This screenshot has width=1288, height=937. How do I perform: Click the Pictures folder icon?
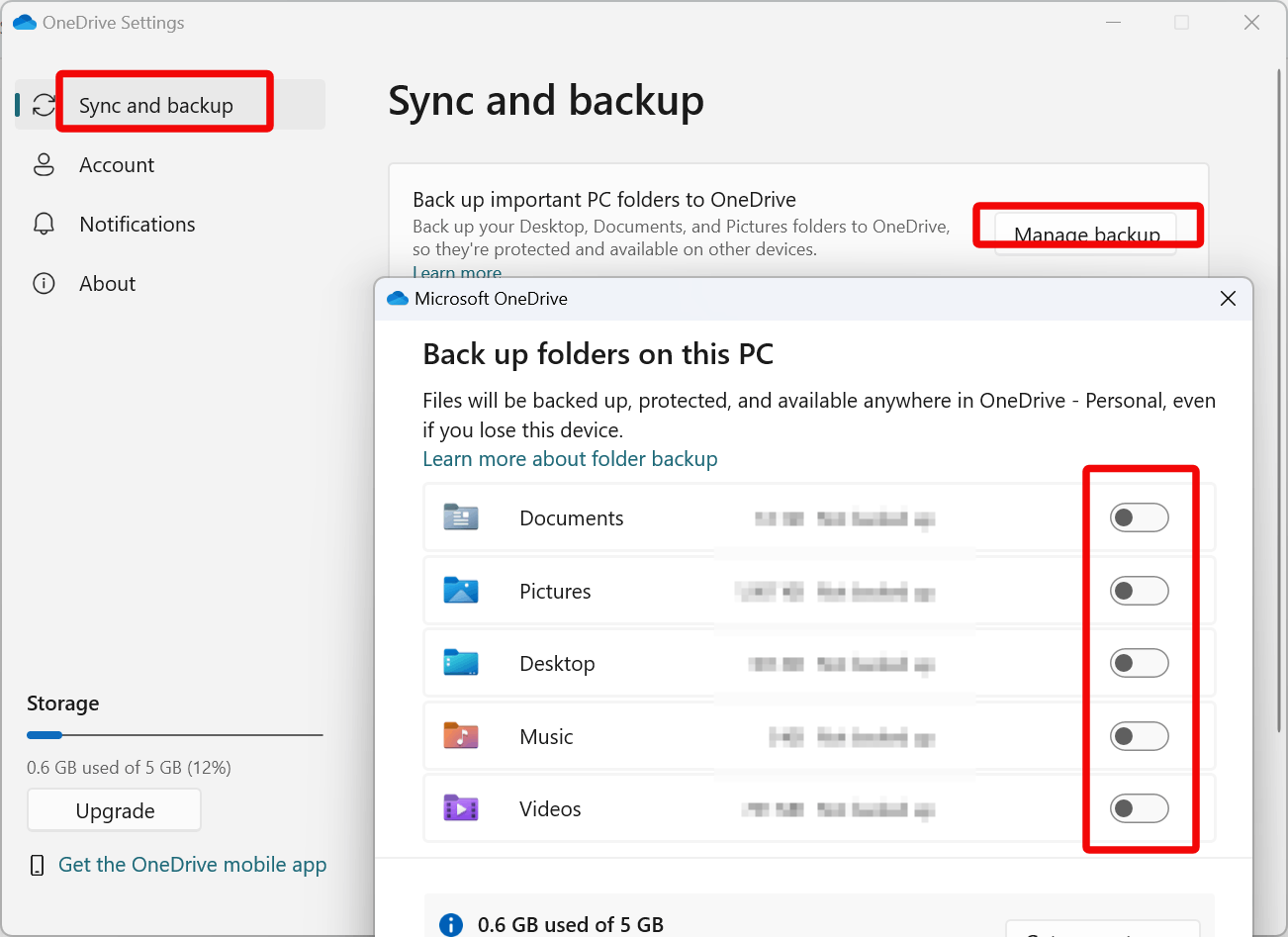click(x=461, y=591)
